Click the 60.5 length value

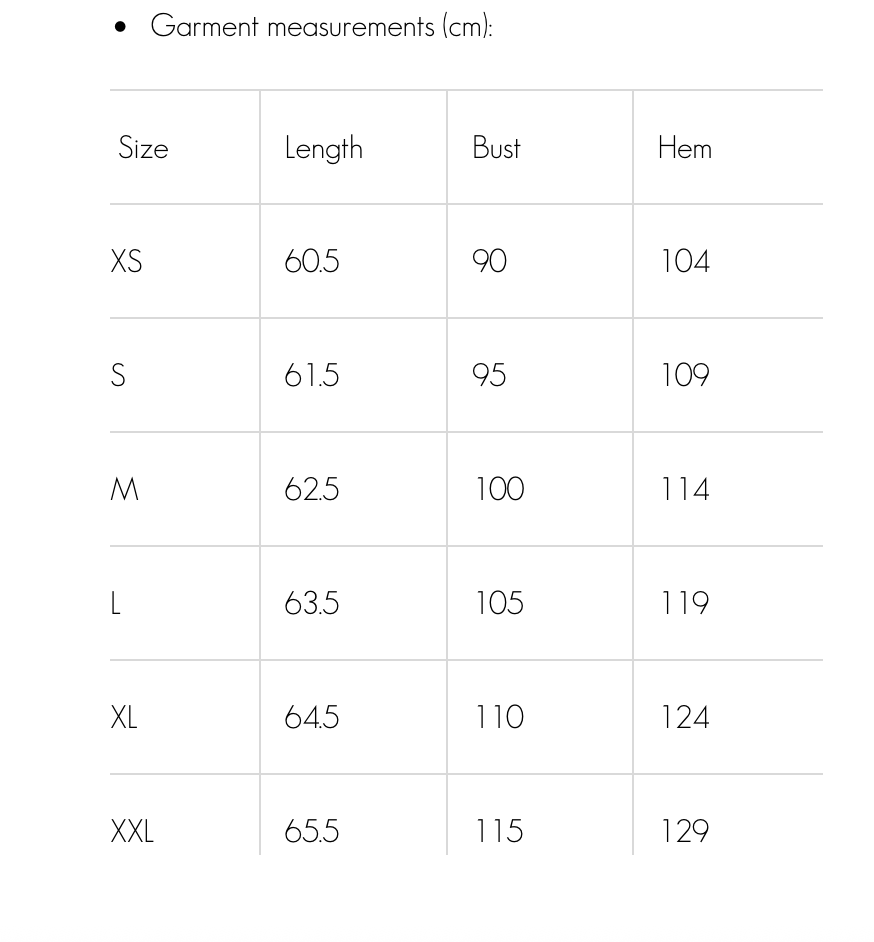312,262
